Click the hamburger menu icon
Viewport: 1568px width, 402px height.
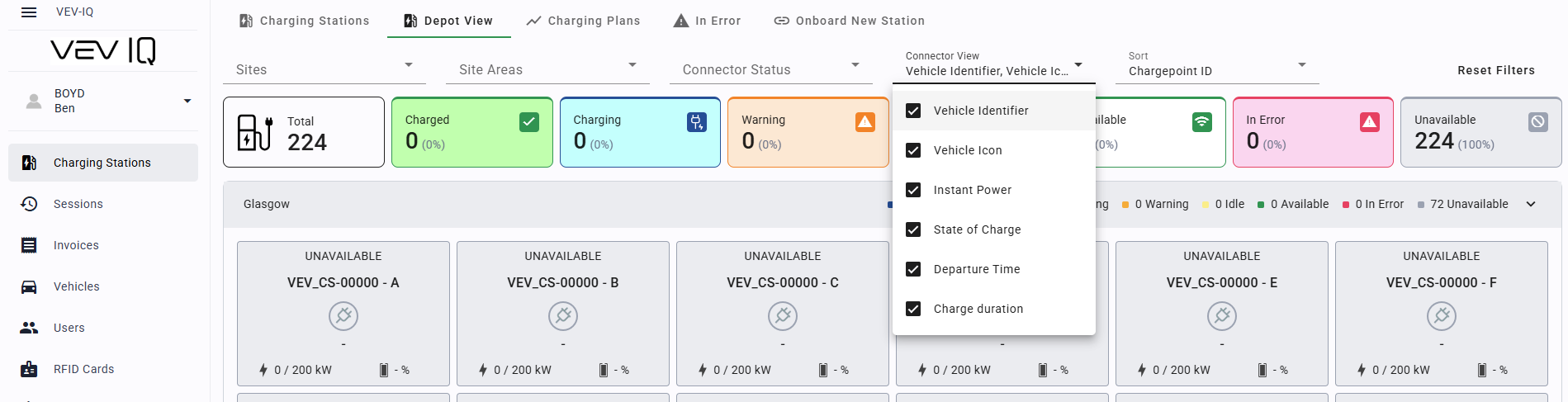[29, 12]
